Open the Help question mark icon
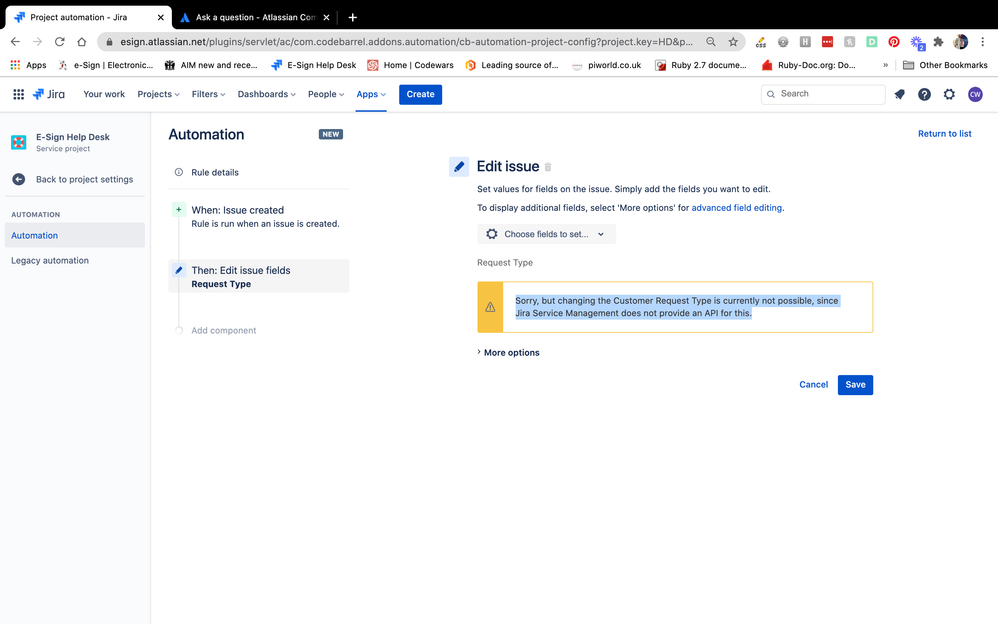Screen dimensions: 998x624 tap(924, 94)
